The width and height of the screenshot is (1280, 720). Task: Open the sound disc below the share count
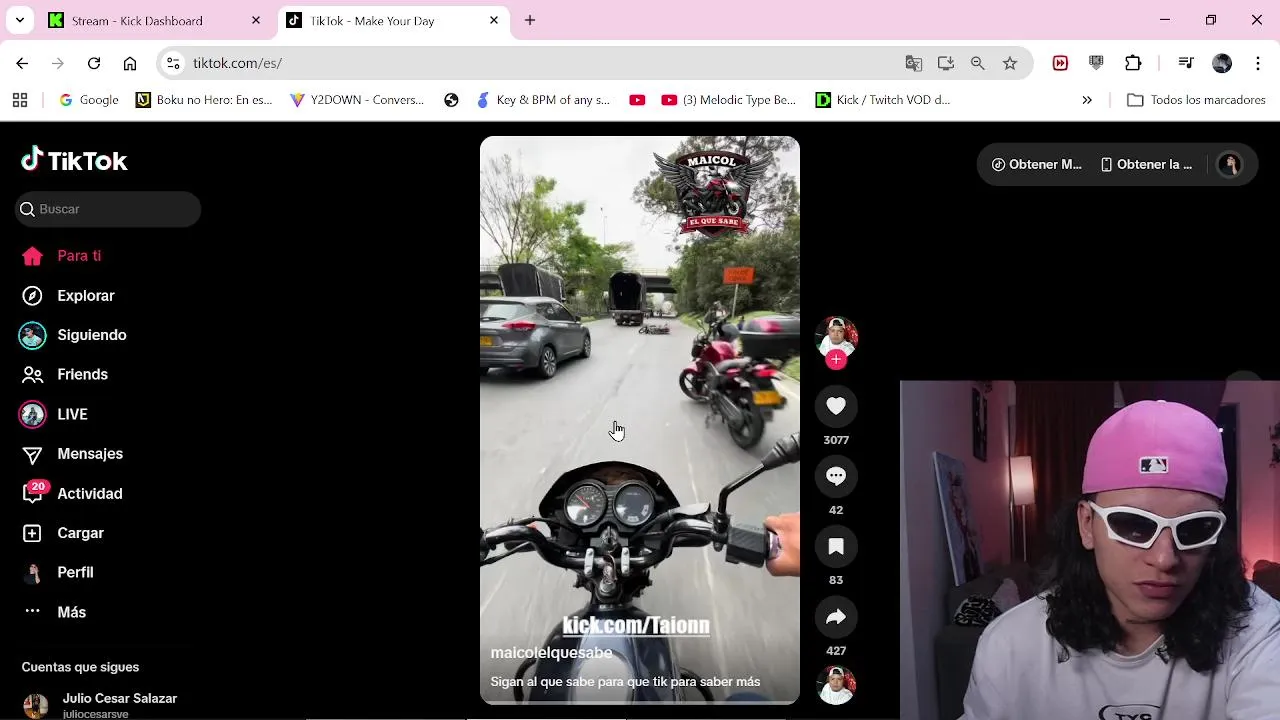click(836, 686)
